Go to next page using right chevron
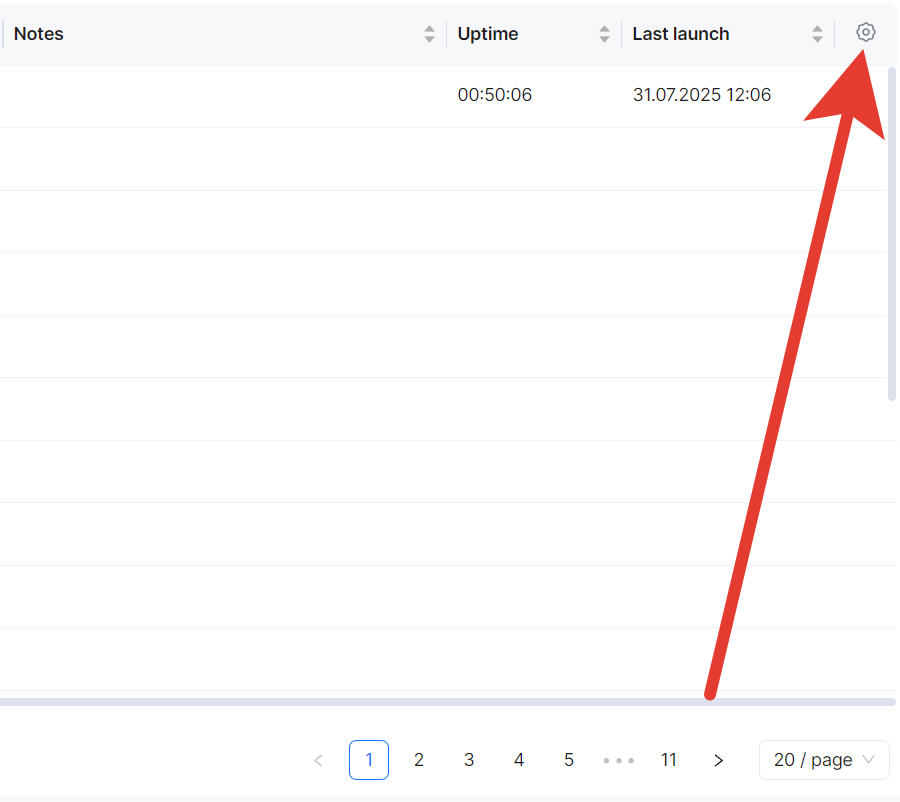This screenshot has height=802, width=900. point(718,760)
